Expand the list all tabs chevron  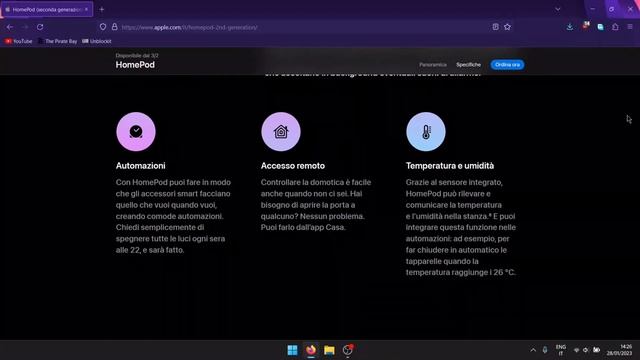click(x=558, y=9)
